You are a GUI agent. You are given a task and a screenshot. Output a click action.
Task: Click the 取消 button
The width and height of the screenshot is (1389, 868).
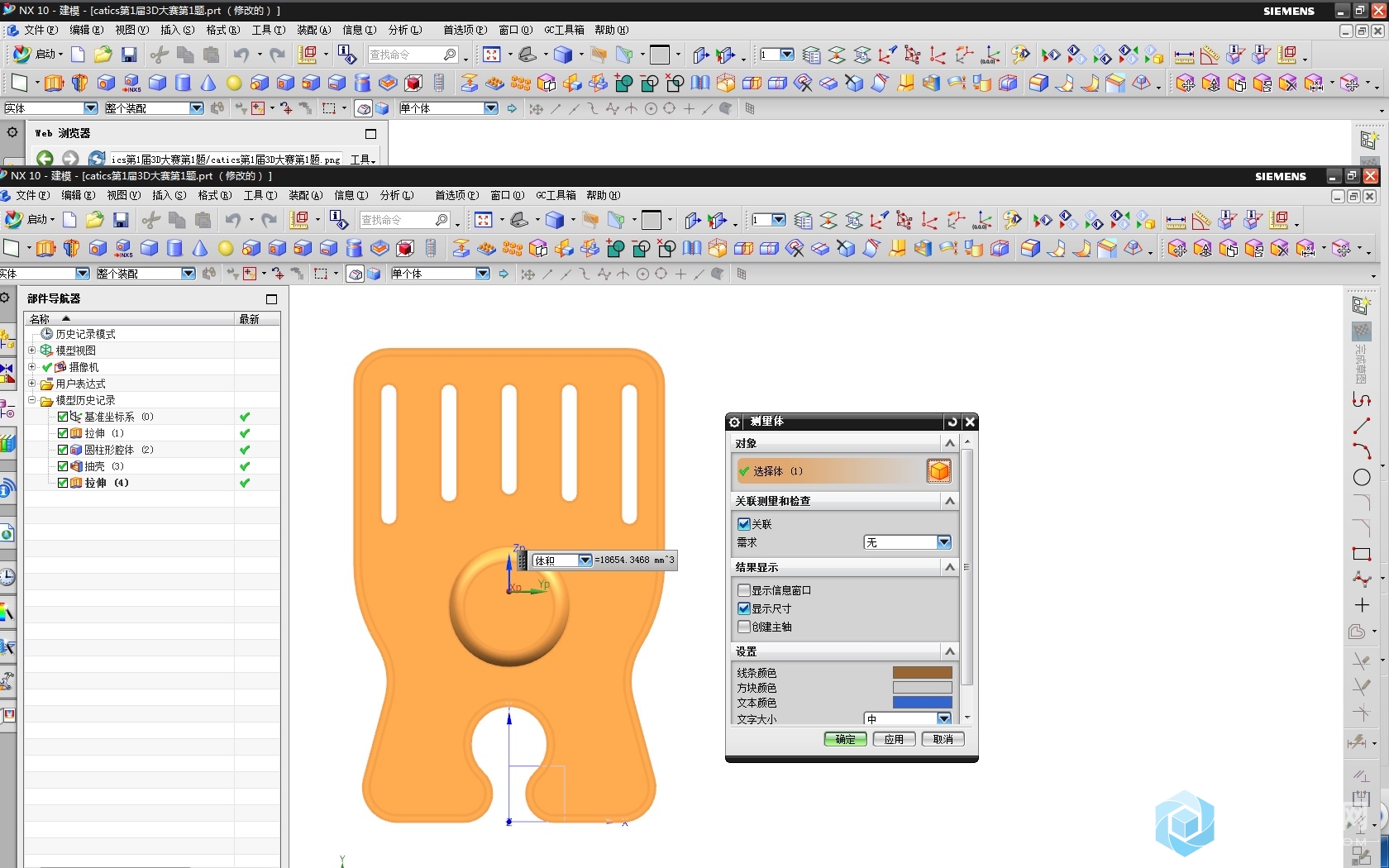click(943, 739)
